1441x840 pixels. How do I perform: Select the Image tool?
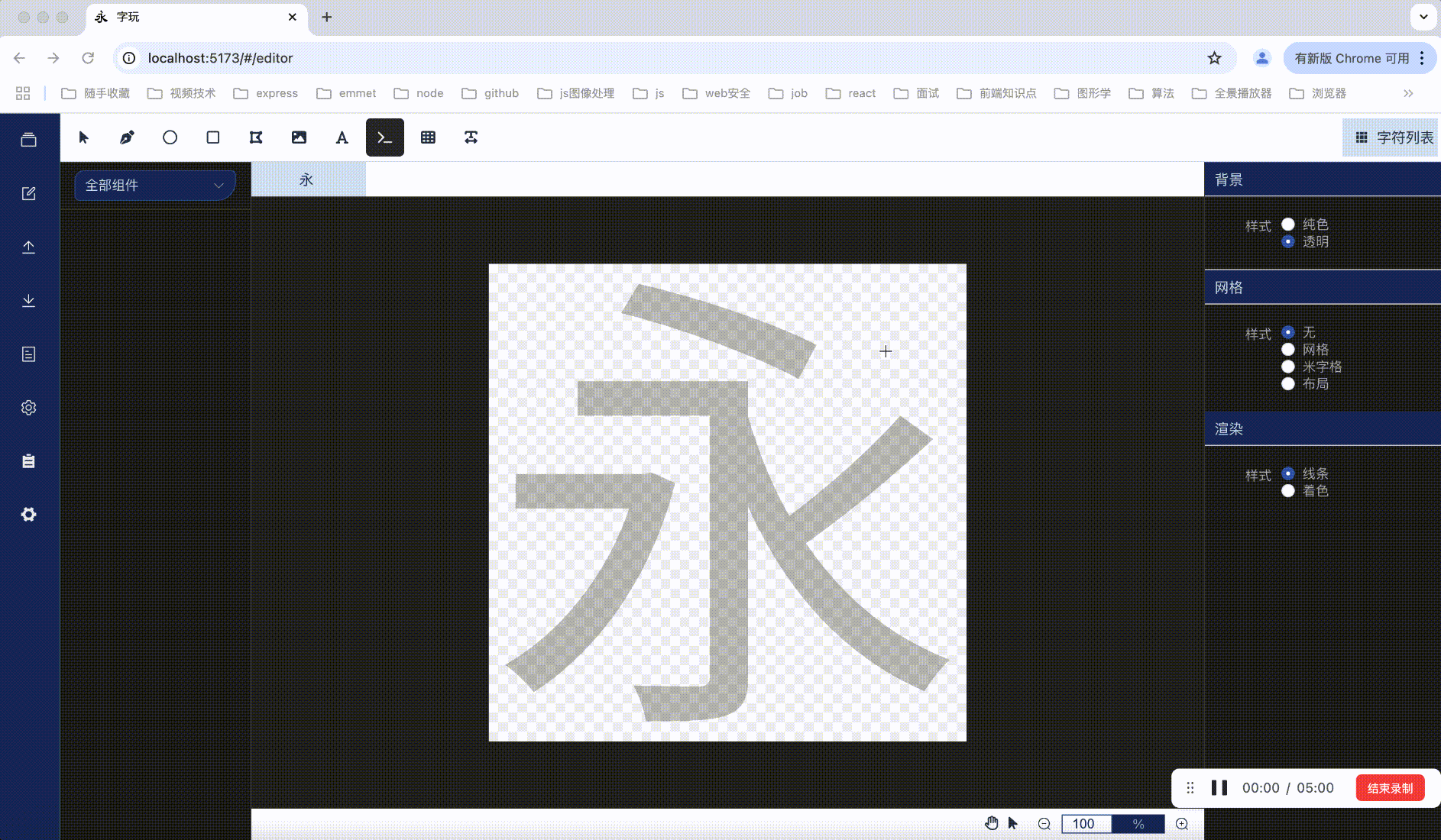tap(299, 137)
